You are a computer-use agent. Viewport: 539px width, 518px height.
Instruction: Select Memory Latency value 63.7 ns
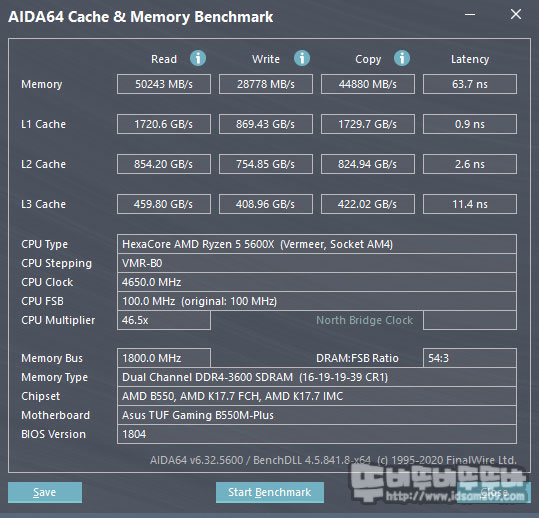[470, 84]
